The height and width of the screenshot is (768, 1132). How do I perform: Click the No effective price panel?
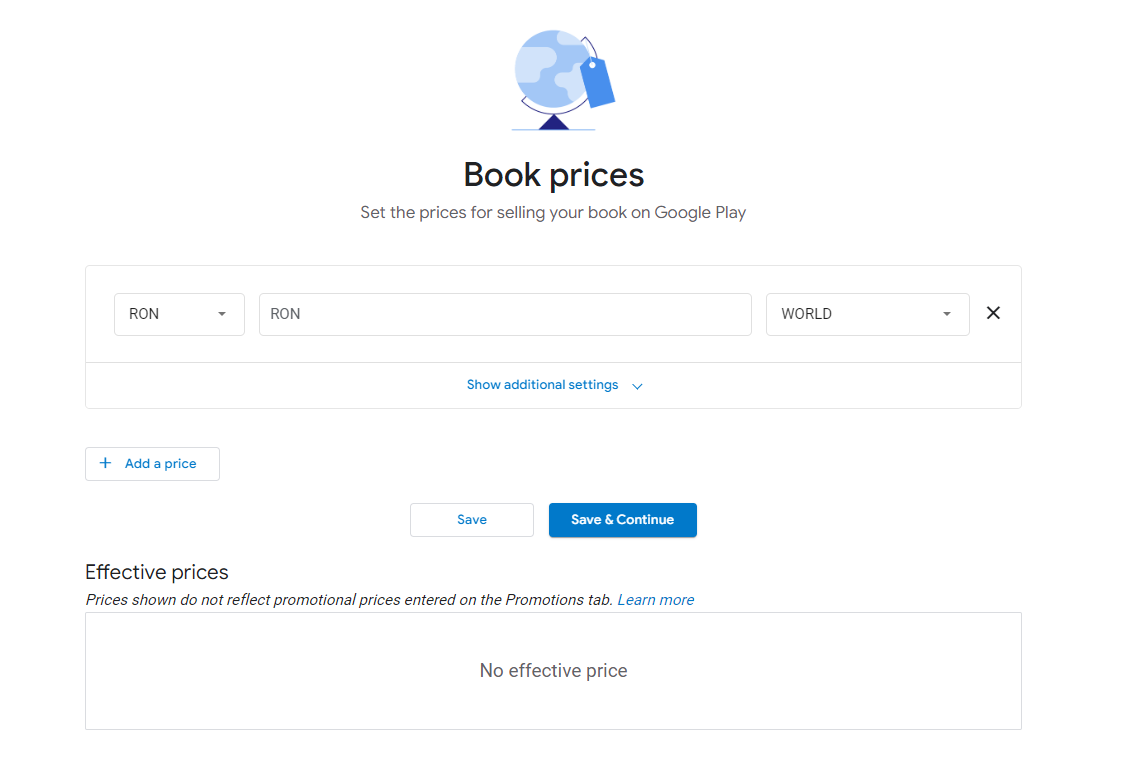click(553, 670)
